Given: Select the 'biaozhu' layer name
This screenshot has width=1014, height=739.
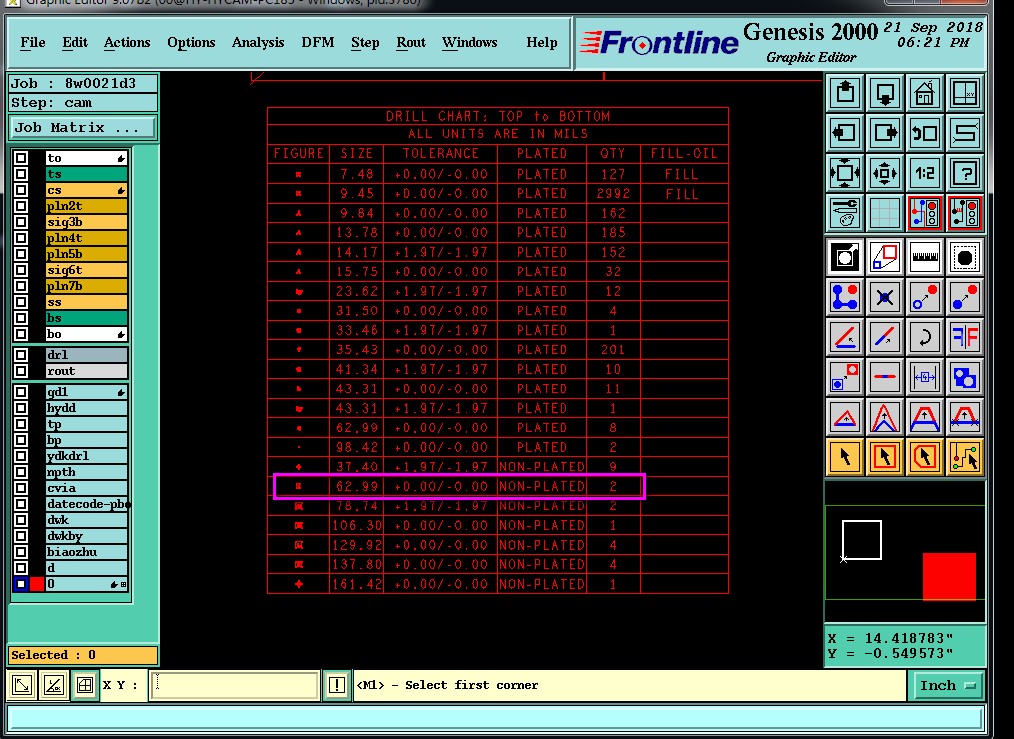Looking at the screenshot, I should tap(86, 552).
